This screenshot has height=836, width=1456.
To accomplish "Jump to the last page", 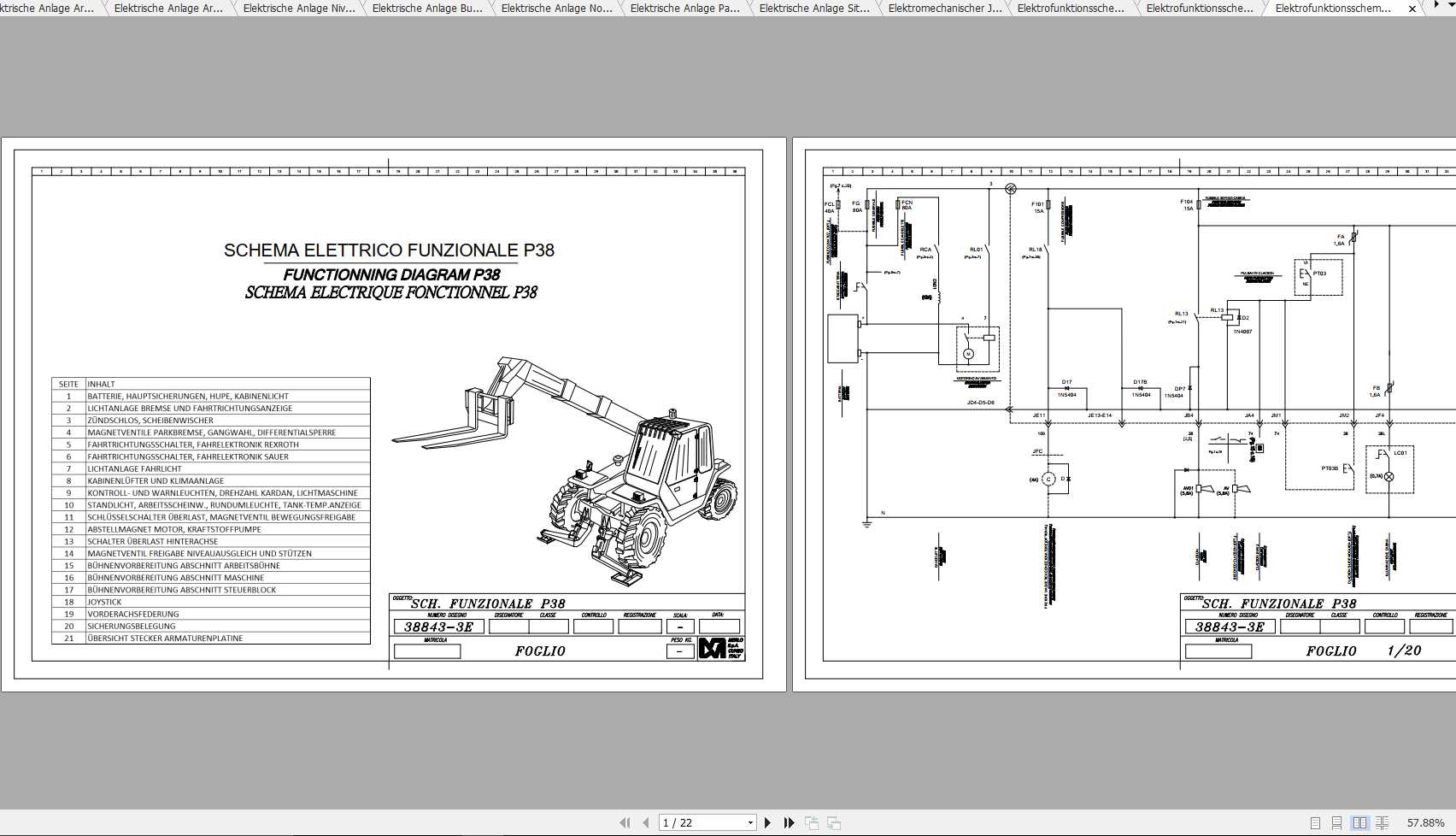I will click(790, 822).
